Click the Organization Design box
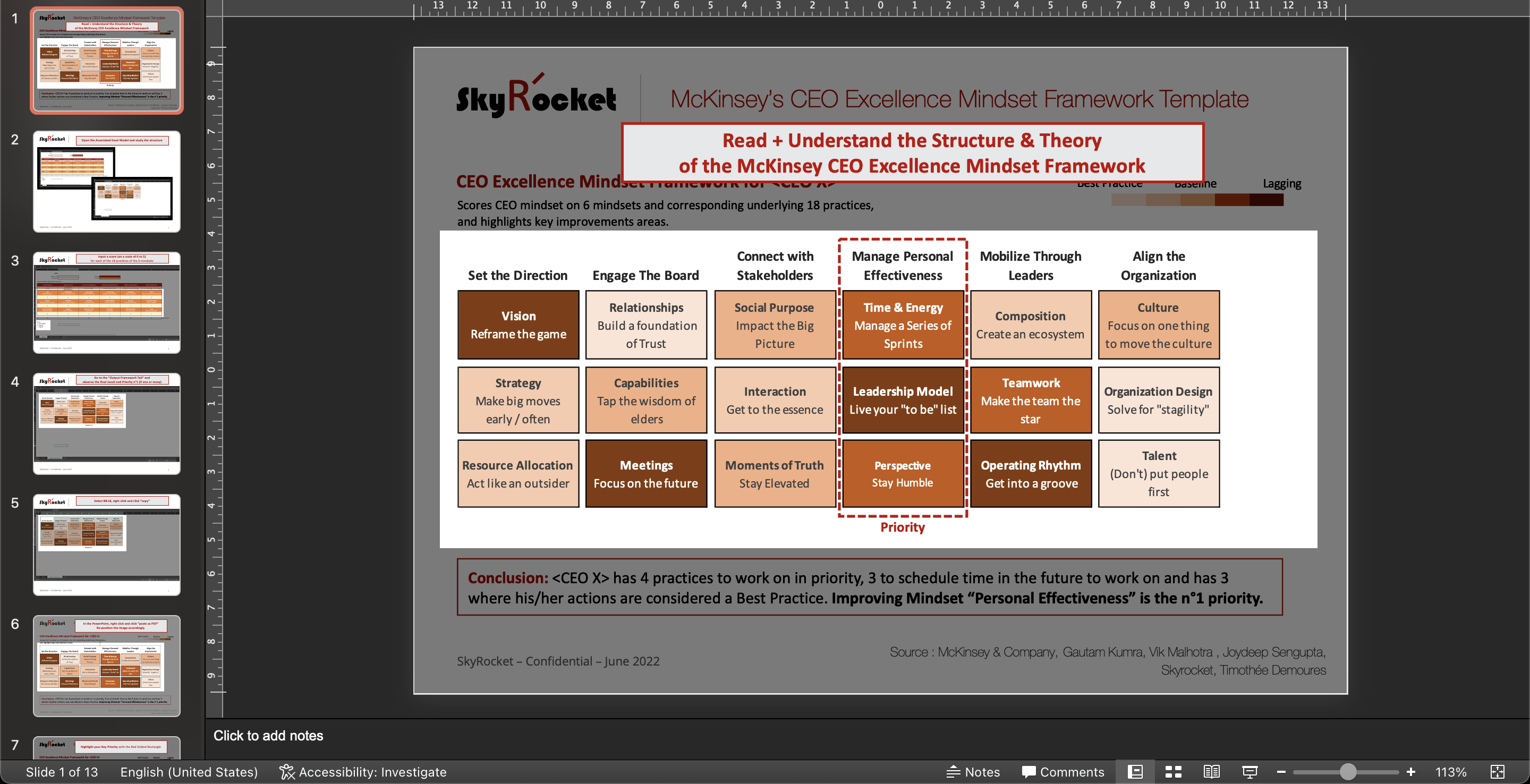 [1158, 400]
